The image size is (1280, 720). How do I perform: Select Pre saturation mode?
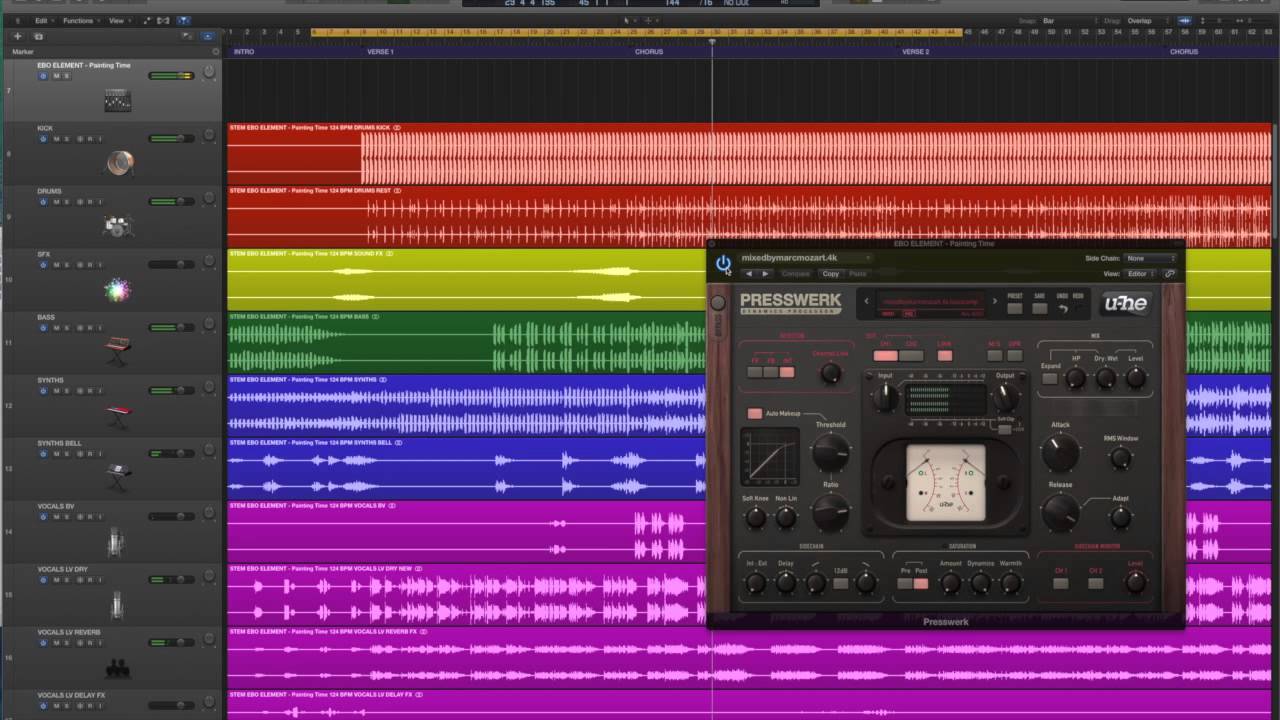pos(905,583)
